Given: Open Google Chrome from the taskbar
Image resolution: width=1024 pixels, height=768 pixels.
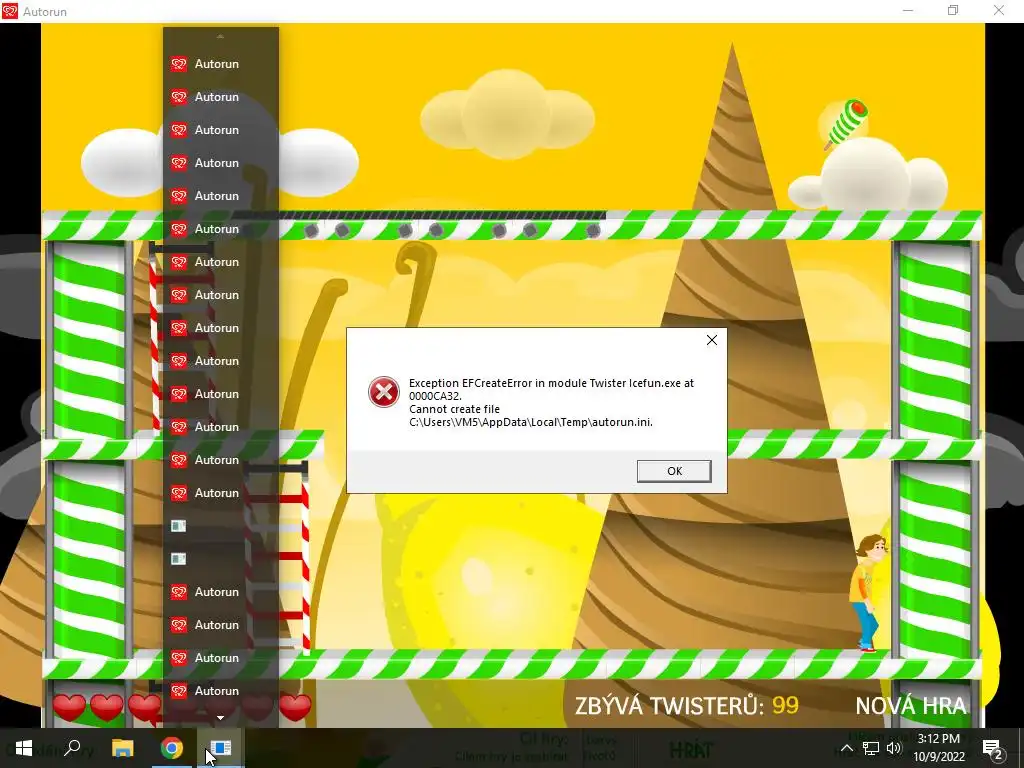Looking at the screenshot, I should tap(172, 748).
